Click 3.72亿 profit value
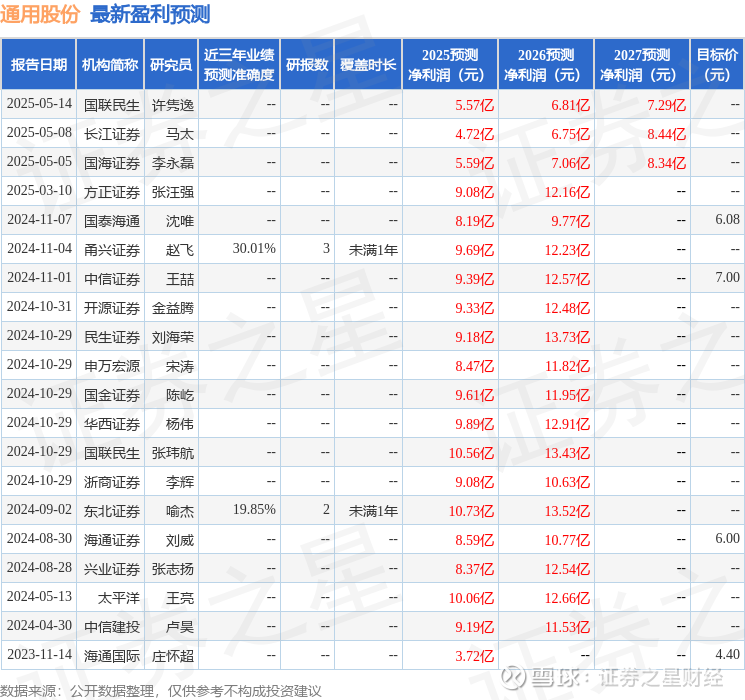 (475, 656)
